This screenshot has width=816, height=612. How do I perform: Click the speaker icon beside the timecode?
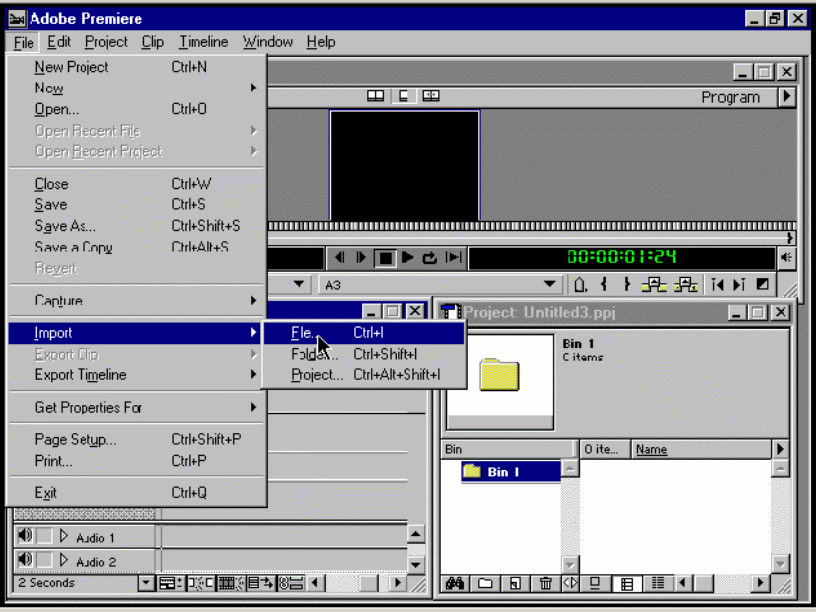point(786,258)
